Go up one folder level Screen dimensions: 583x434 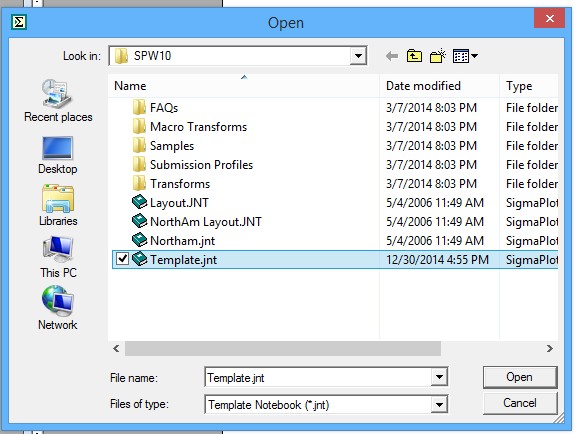point(414,56)
